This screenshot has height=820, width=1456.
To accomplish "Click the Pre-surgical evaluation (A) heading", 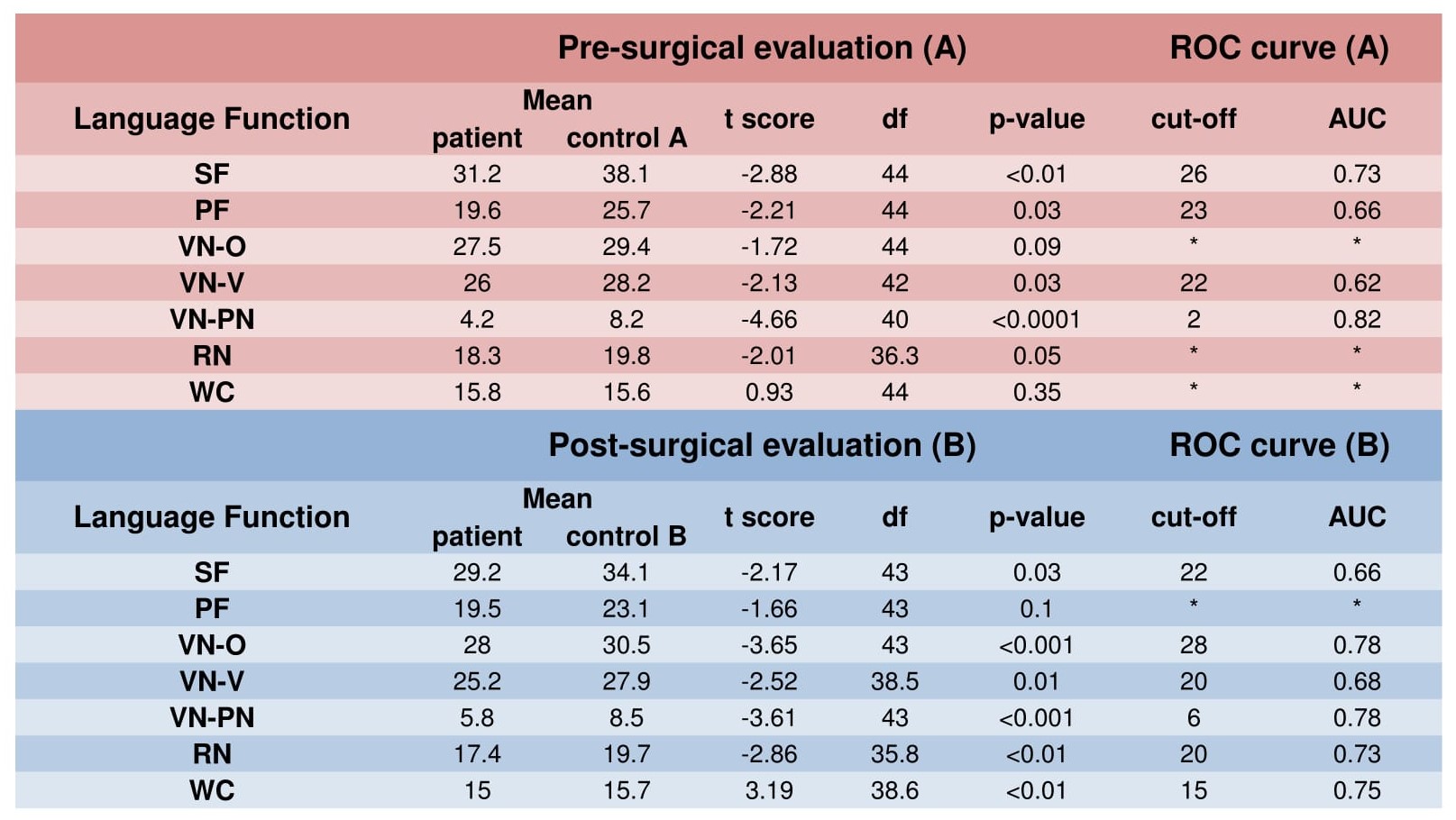I will [762, 48].
